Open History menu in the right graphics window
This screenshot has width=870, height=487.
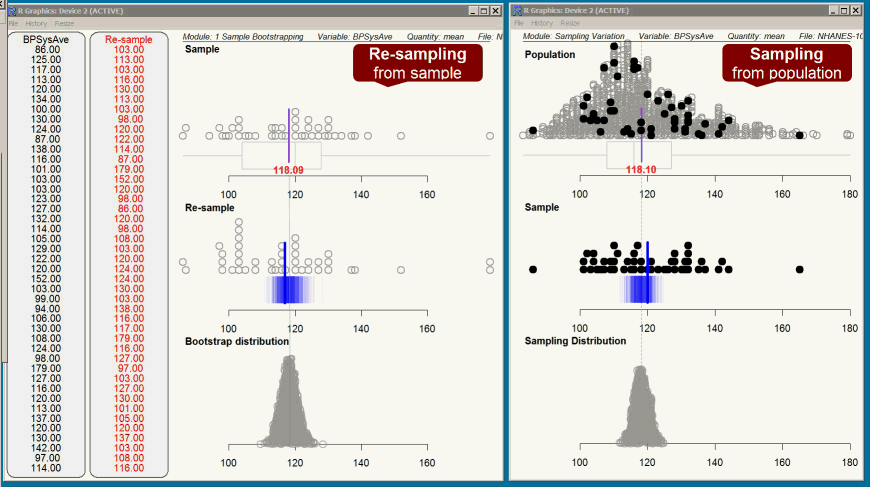pos(542,22)
